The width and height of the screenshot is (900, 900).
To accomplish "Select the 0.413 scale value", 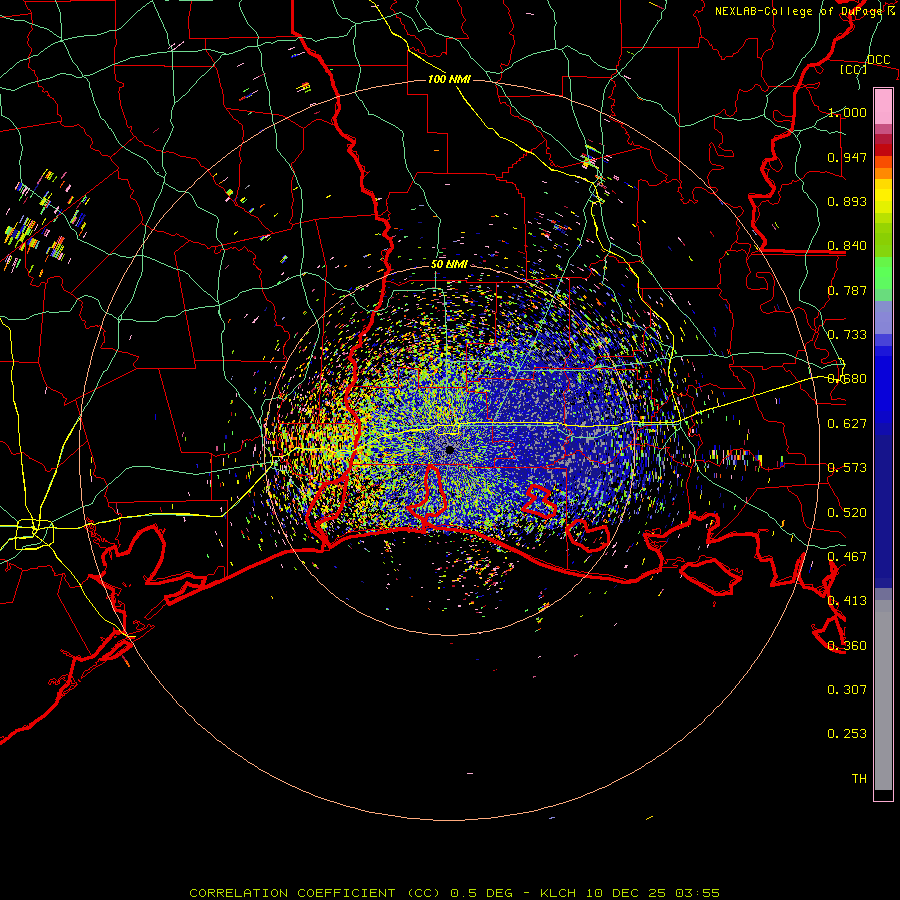I will click(x=847, y=601).
